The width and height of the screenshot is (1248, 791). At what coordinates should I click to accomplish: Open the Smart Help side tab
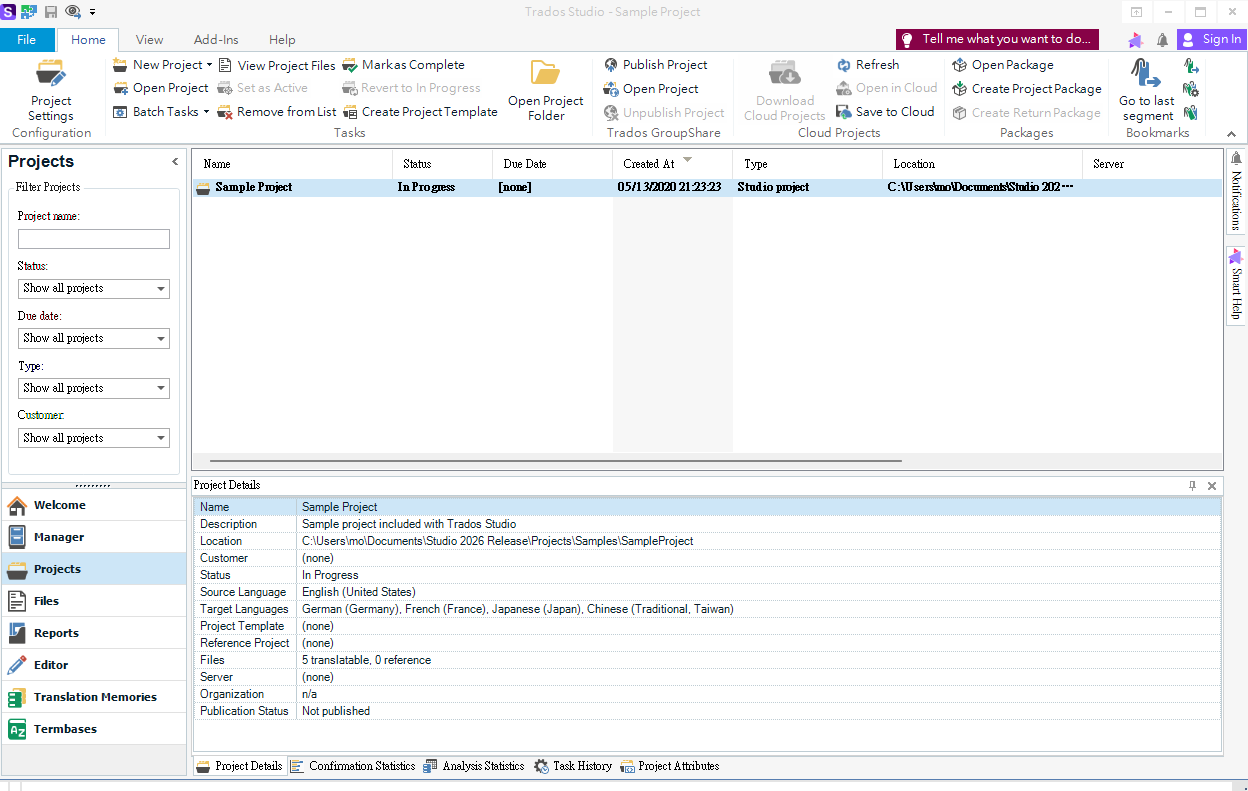tap(1236, 285)
